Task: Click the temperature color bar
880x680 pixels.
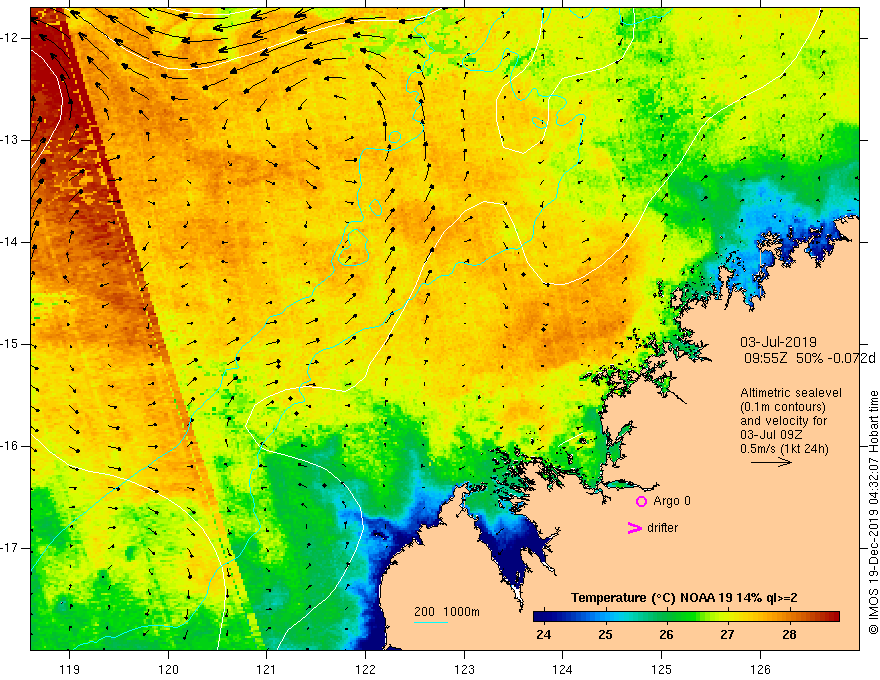Action: [686, 617]
